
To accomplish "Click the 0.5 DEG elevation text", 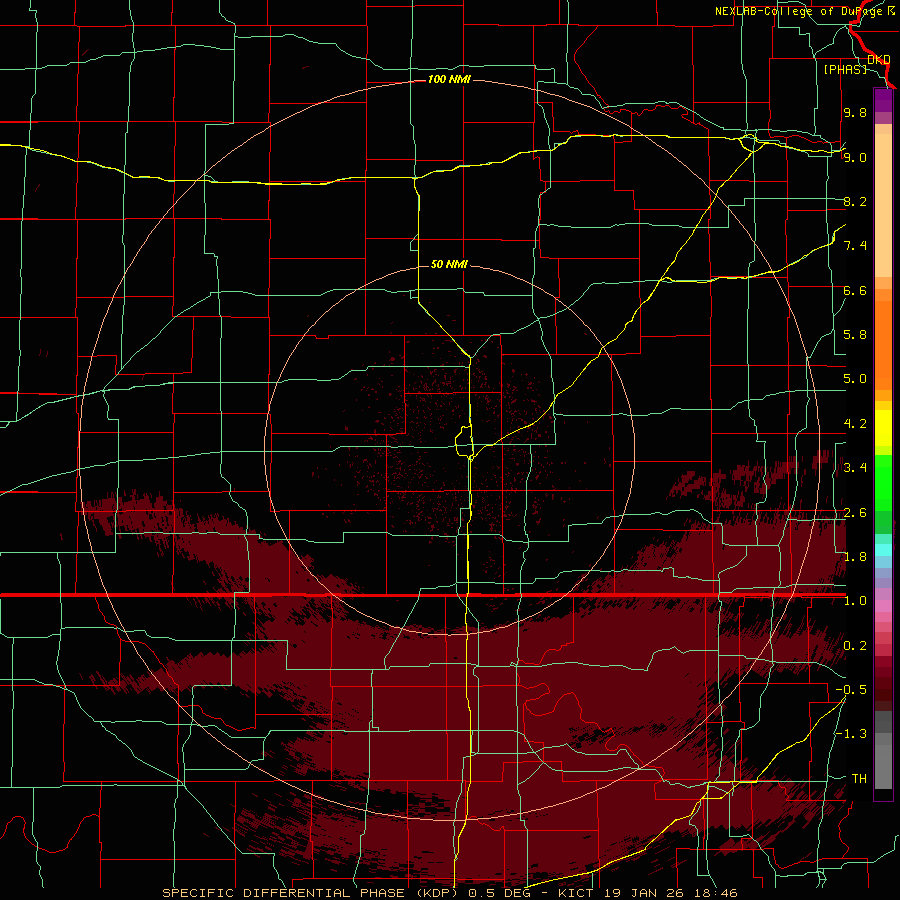I will pyautogui.click(x=501, y=893).
